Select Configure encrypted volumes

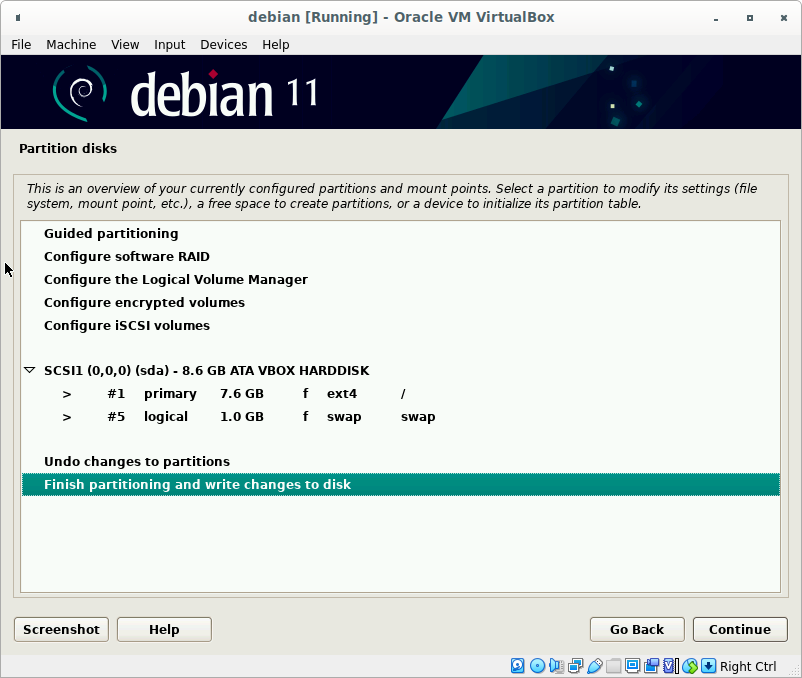[144, 302]
